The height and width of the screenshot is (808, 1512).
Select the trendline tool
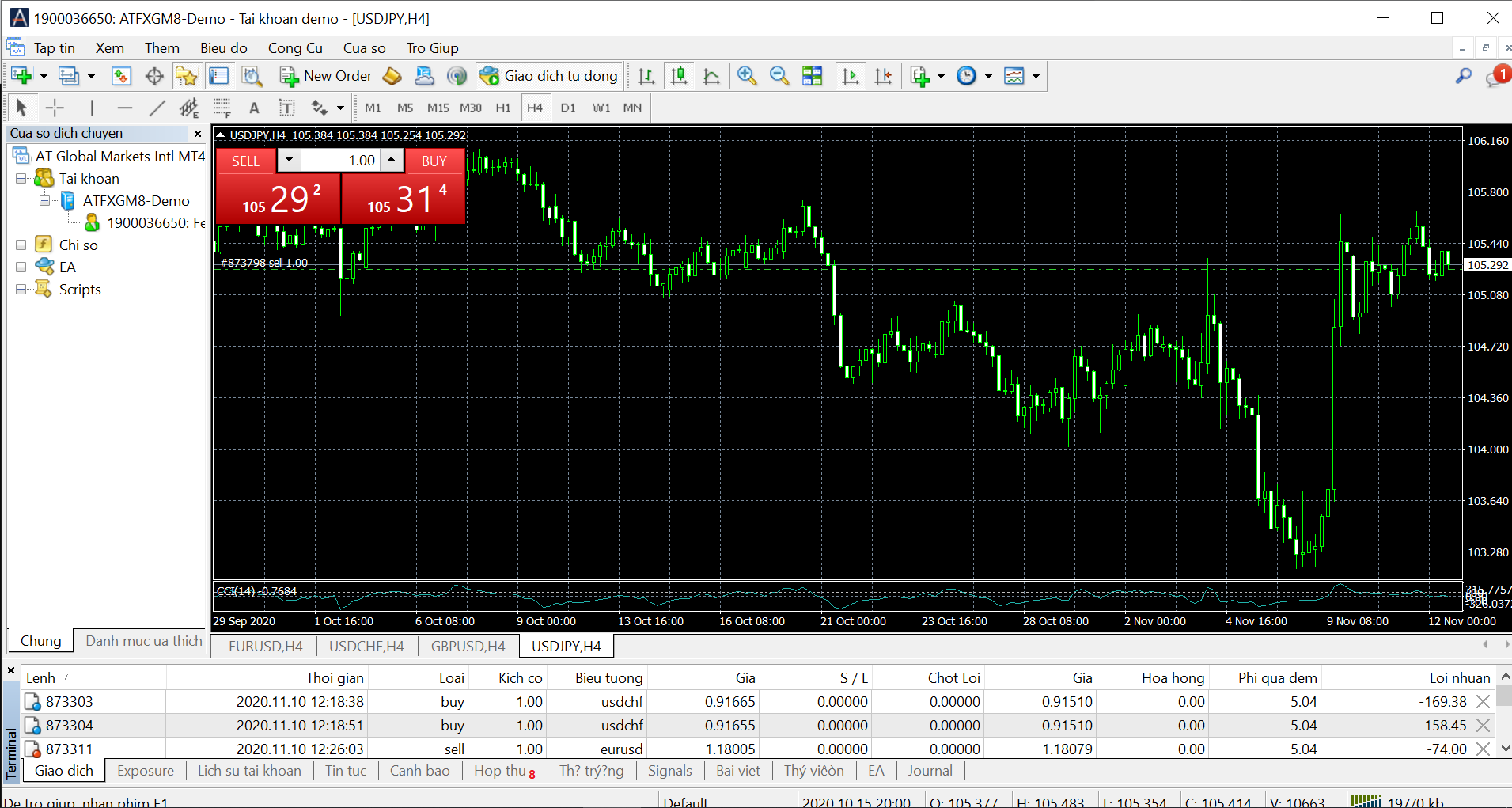click(x=157, y=108)
